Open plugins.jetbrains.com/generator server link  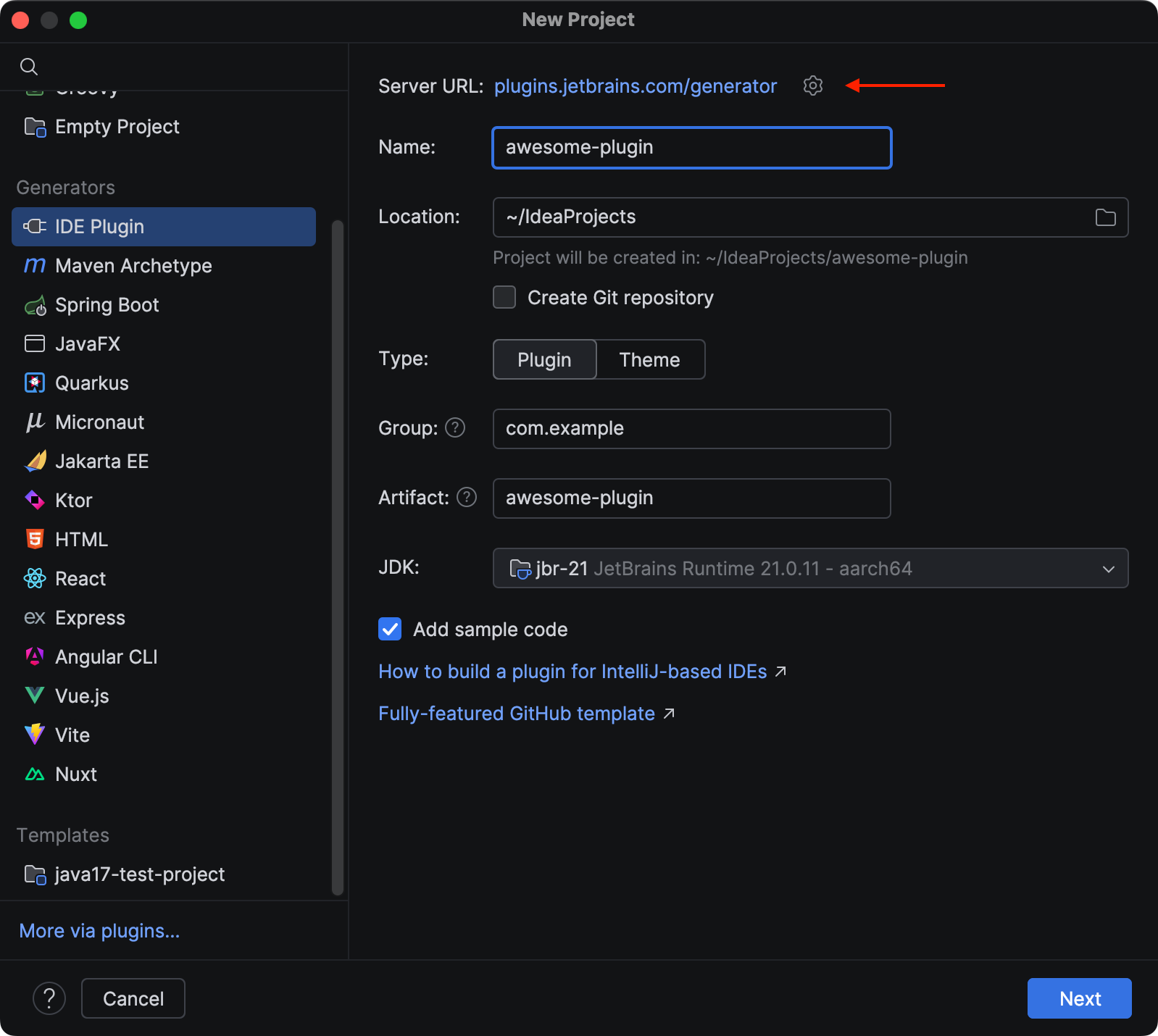point(636,86)
